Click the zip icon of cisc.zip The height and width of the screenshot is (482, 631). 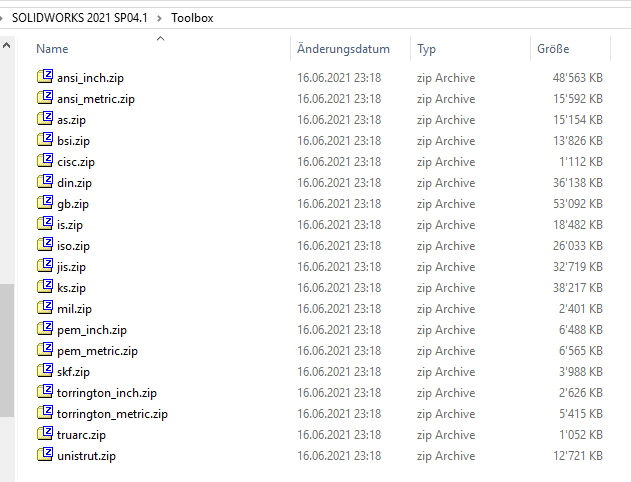45,160
